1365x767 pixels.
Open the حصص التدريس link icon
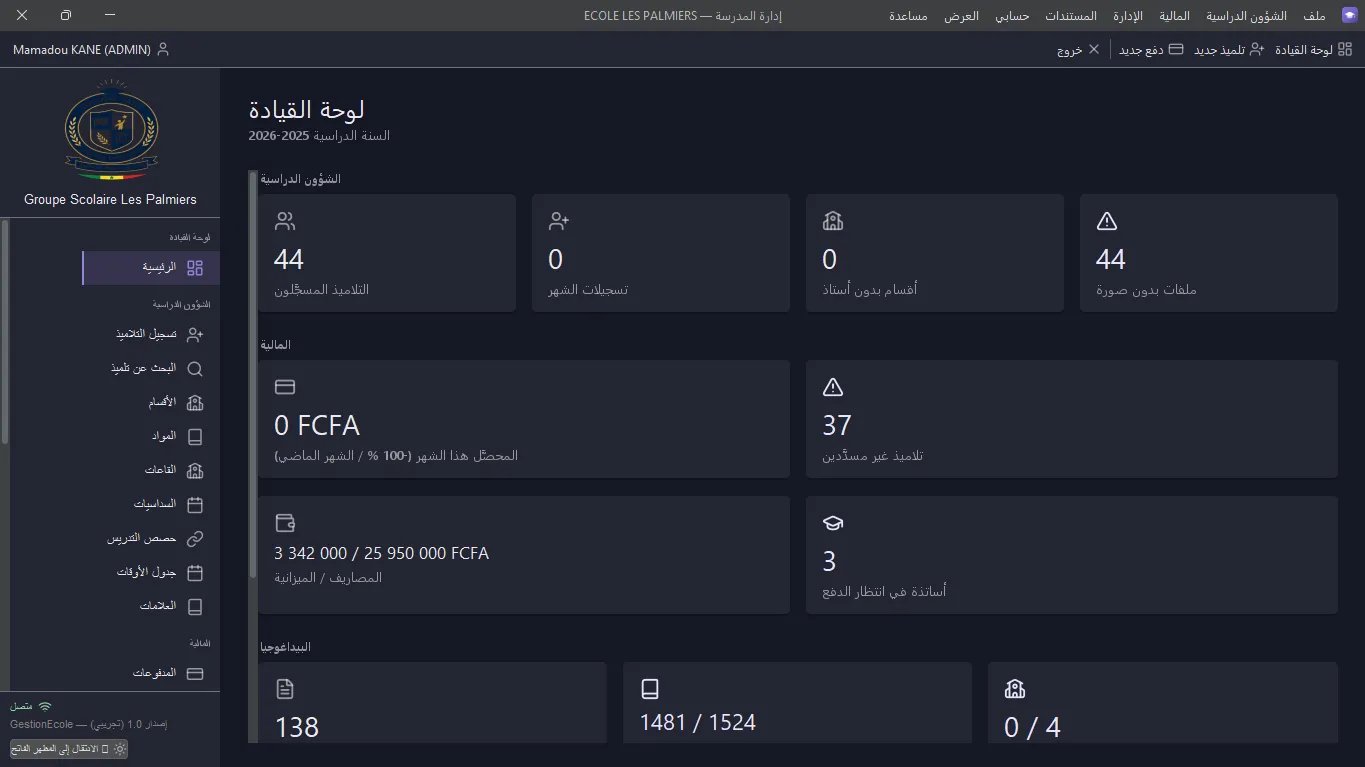(195, 539)
